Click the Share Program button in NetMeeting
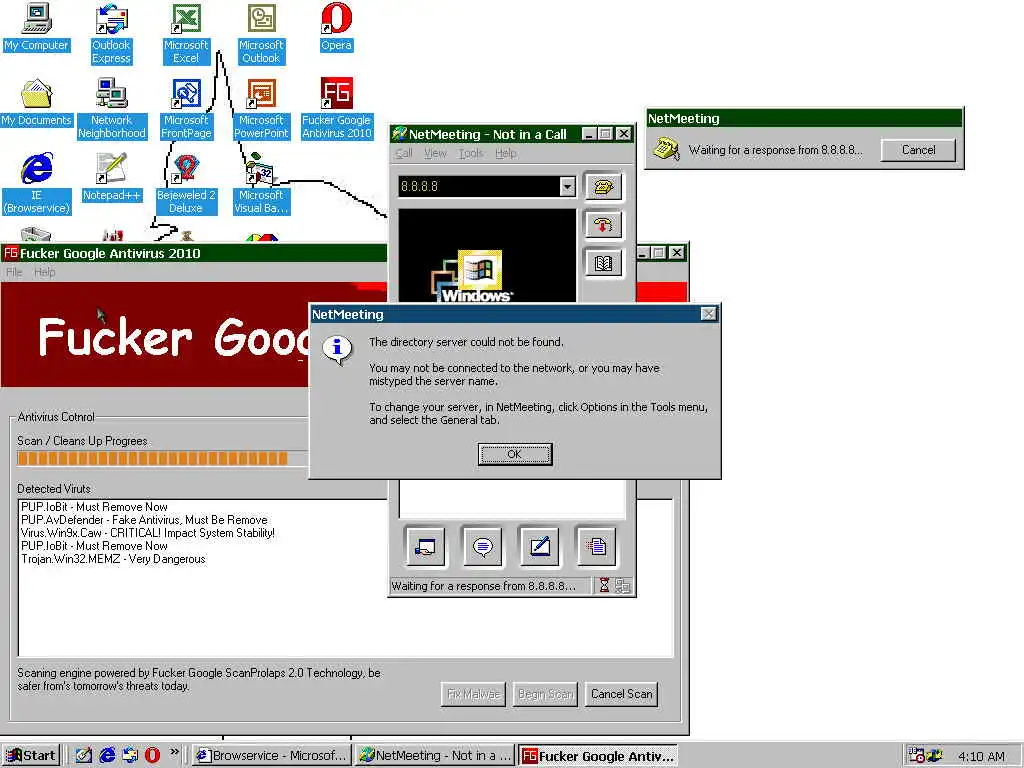The image size is (1024, 768). coord(425,546)
